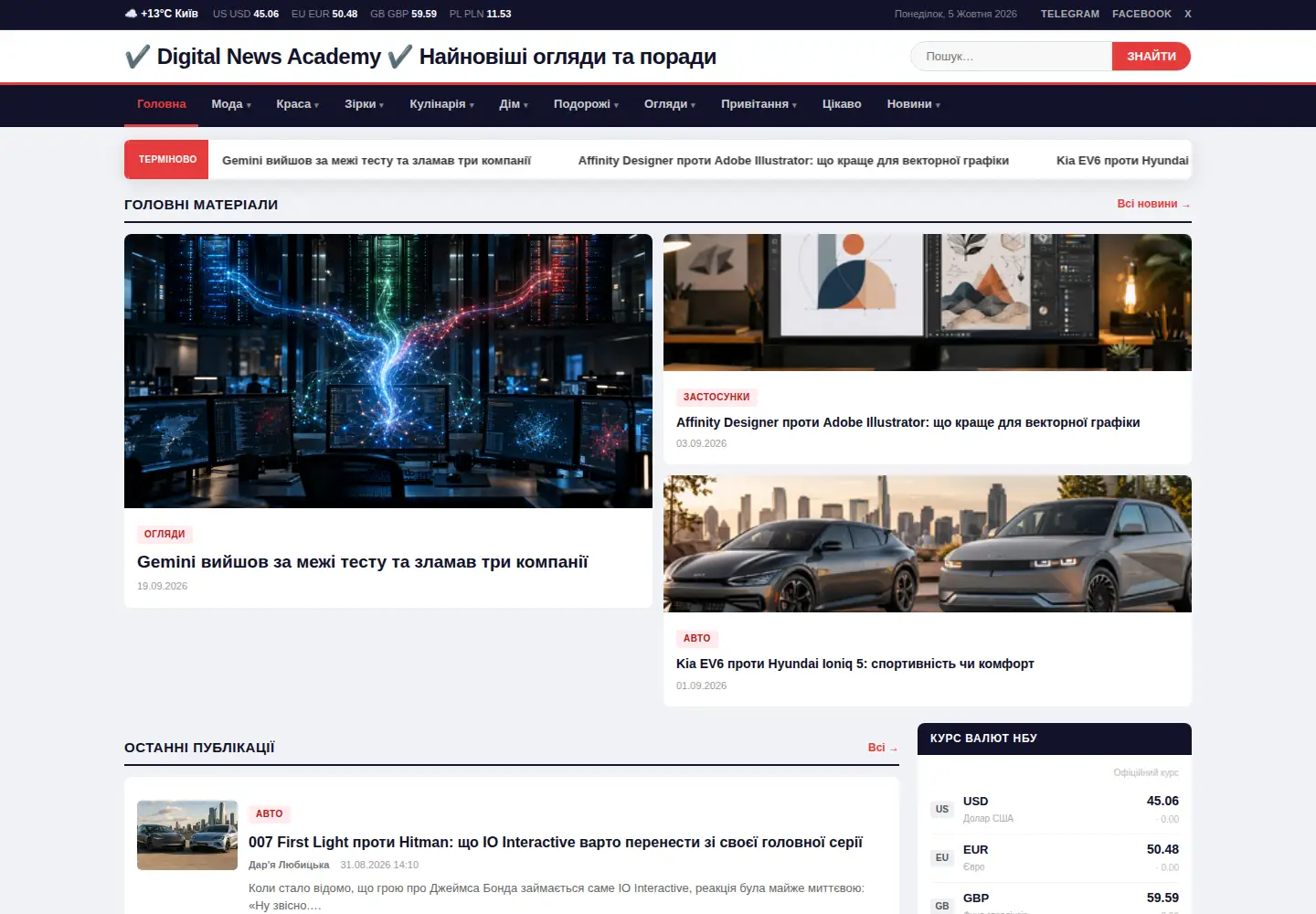Click the ТЕРМІНОВО ticker label
Viewport: 1316px width, 914px height.
[167, 159]
